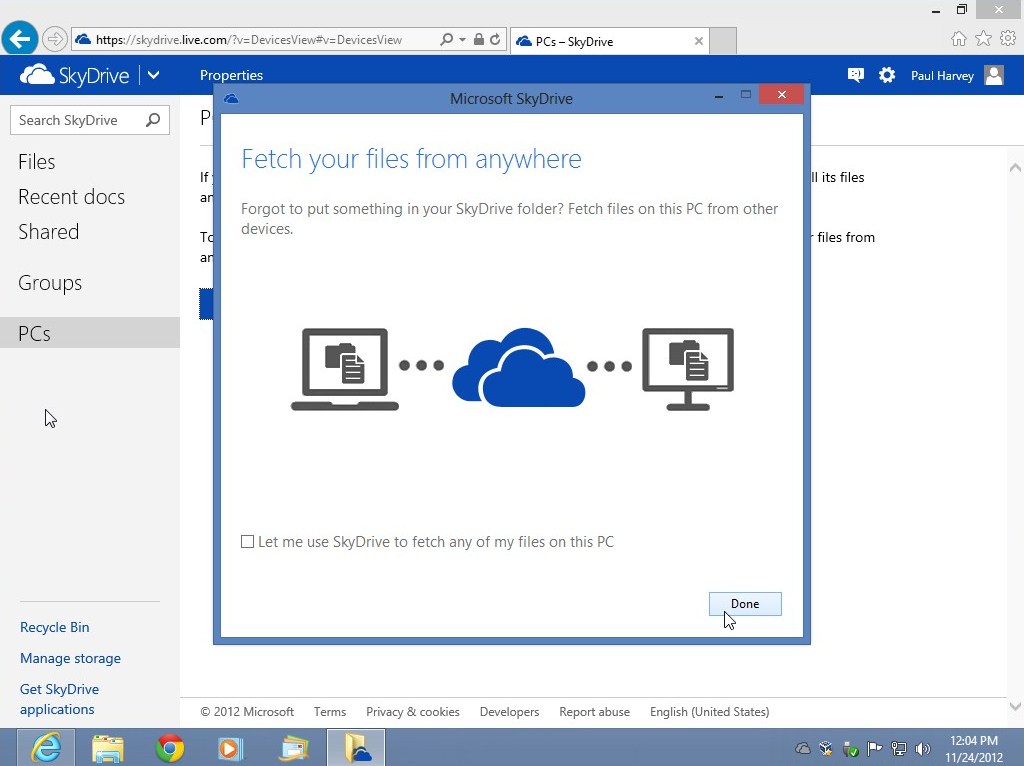1024x766 pixels.
Task: Click the volume speaker icon in tray
Action: point(922,748)
